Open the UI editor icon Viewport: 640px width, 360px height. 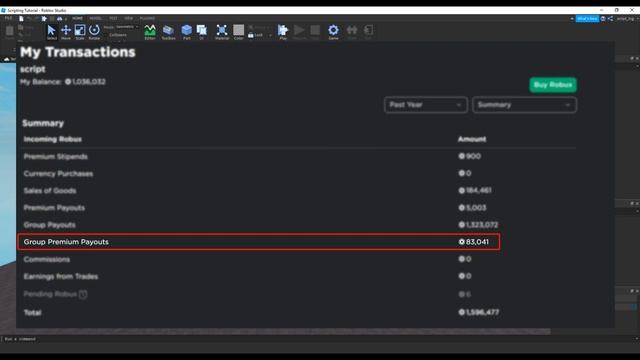tap(202, 32)
